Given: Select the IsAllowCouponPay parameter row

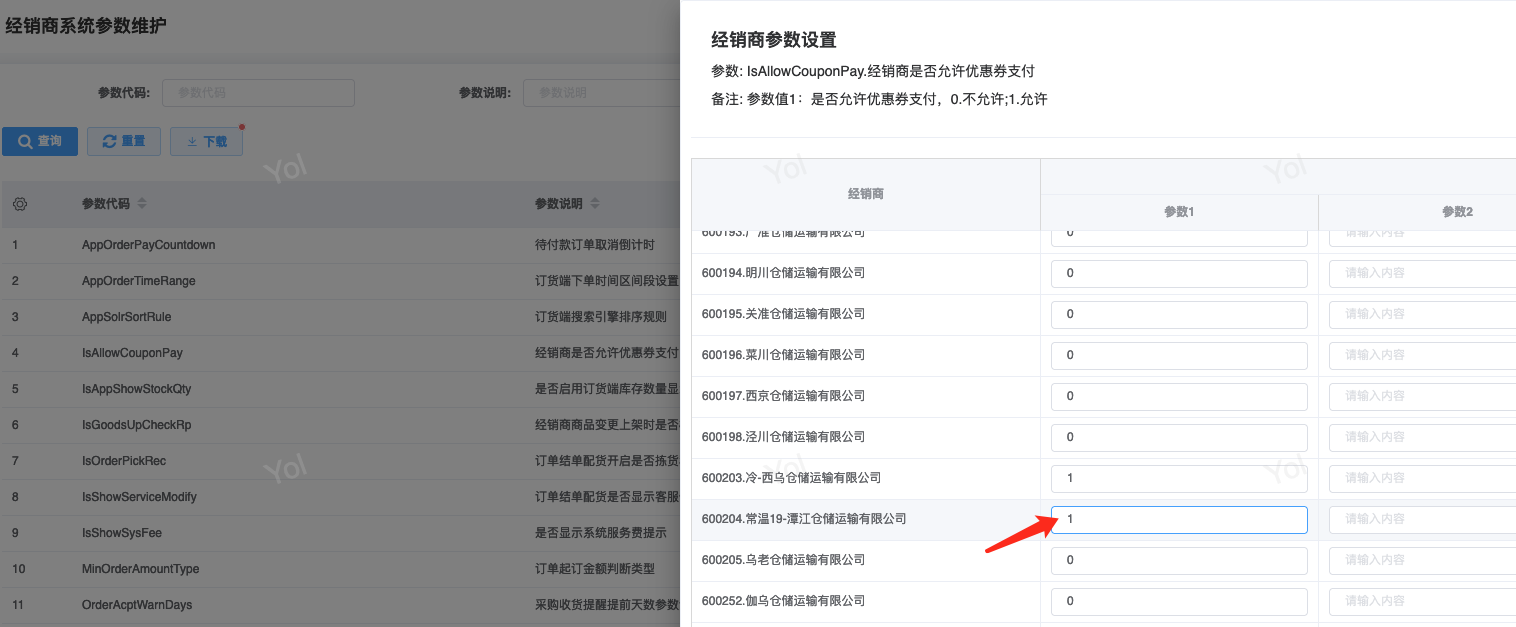Looking at the screenshot, I should click(x=340, y=353).
